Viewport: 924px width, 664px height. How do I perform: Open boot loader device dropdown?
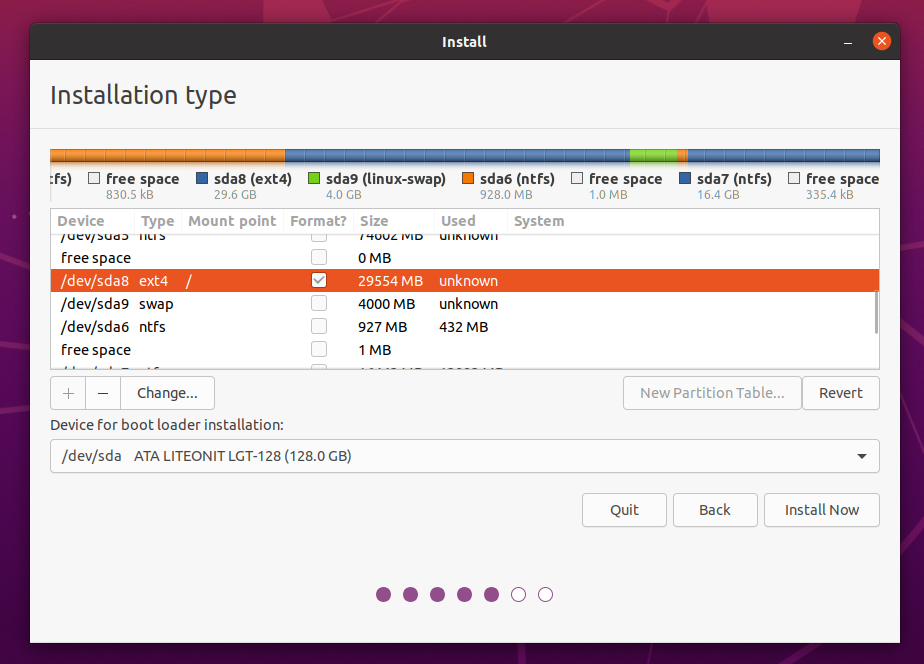(465, 456)
